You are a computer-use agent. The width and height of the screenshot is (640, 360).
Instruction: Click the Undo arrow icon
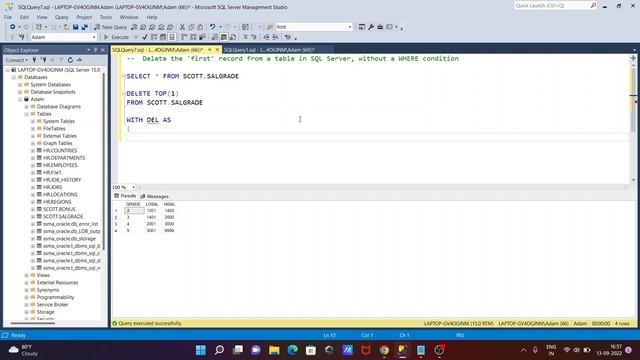pos(212,27)
